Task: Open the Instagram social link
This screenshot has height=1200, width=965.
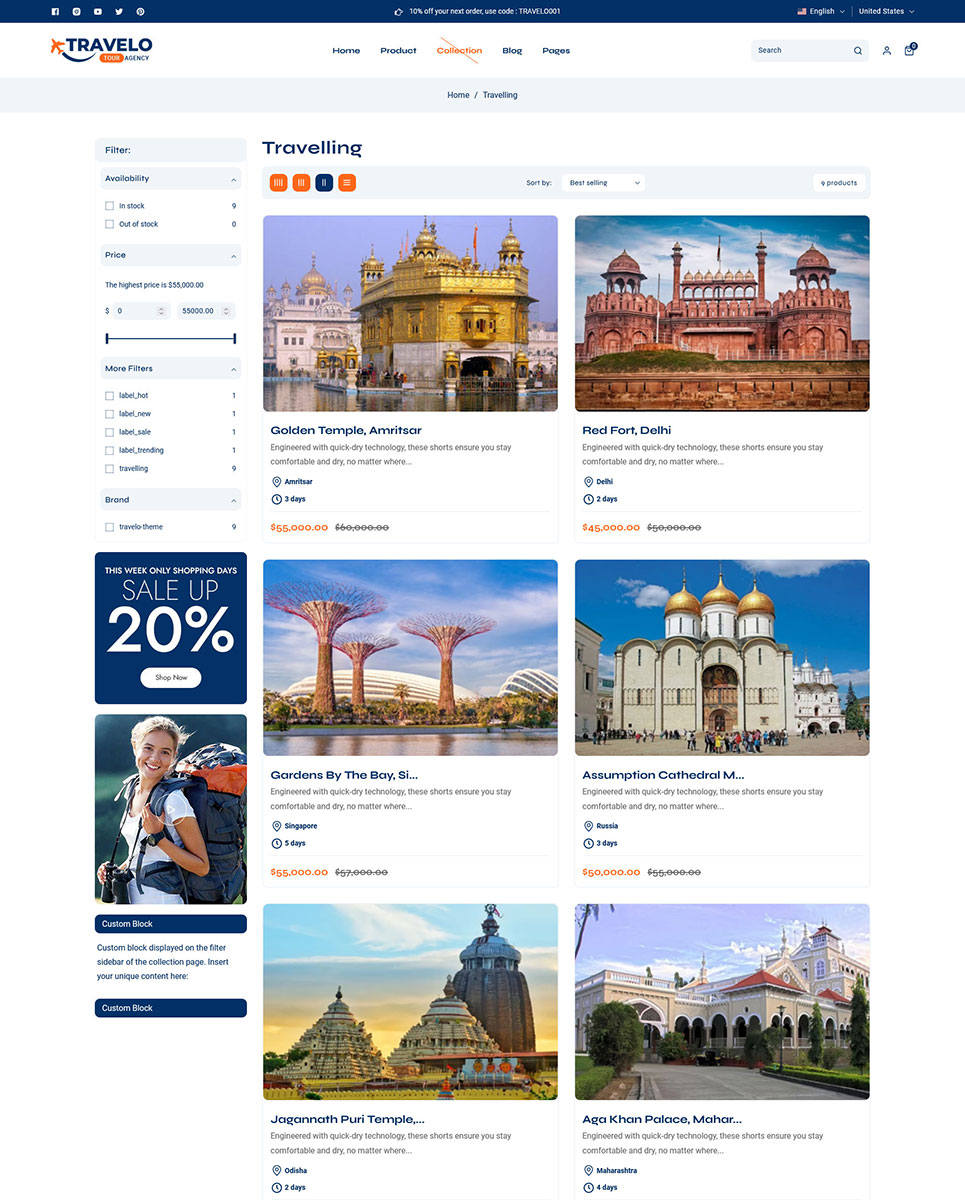Action: pos(76,11)
